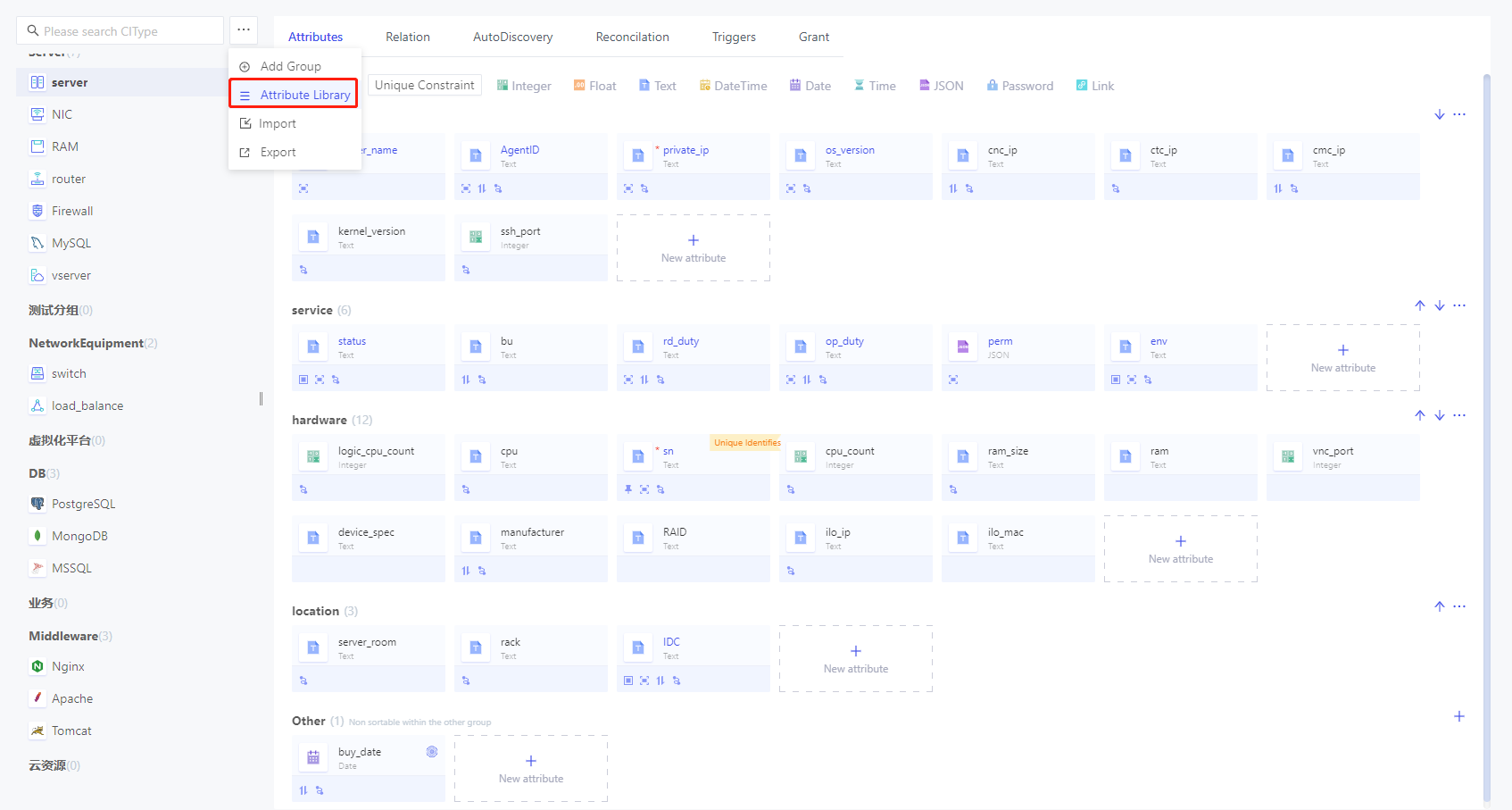The width and height of the screenshot is (1512, 810).
Task: Expand the 云资源 group
Action: [54, 765]
